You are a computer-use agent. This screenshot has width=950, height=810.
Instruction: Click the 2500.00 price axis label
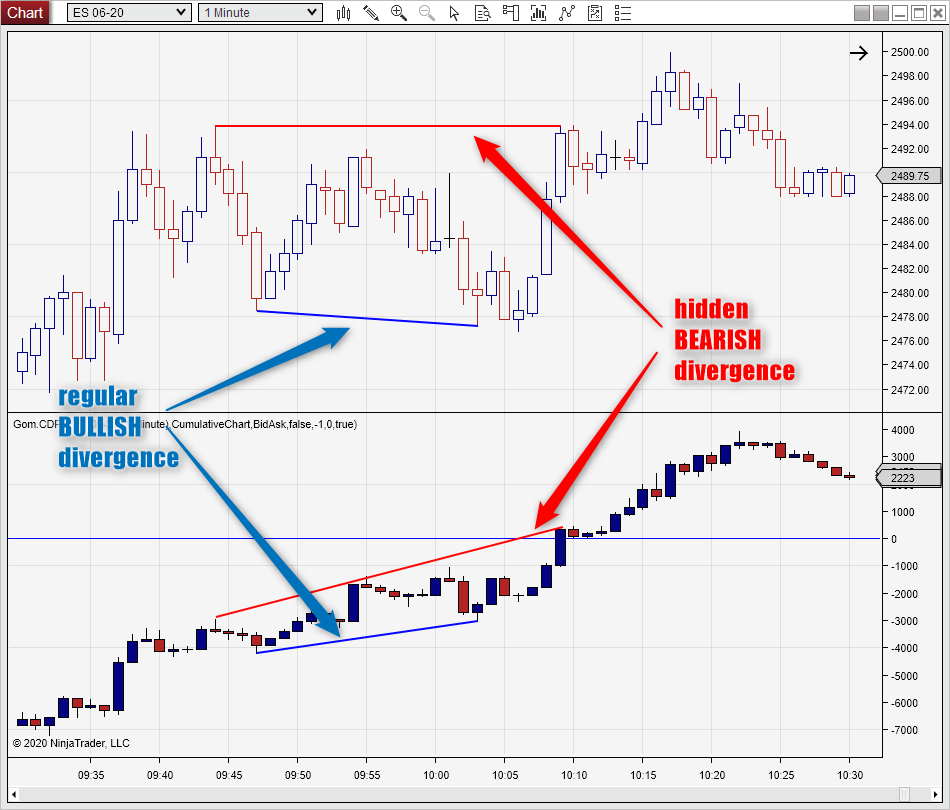click(909, 52)
